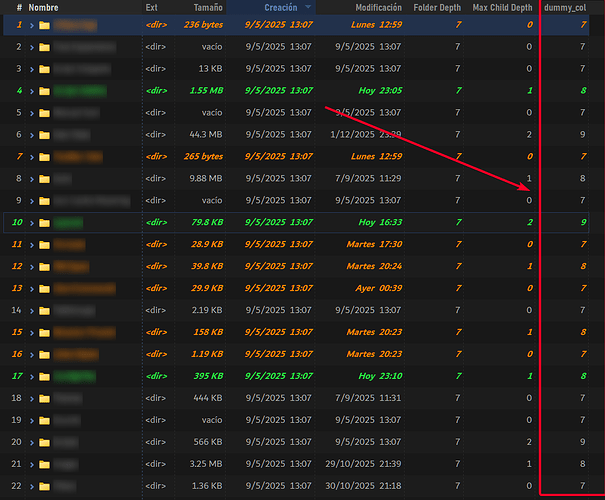The width and height of the screenshot is (605, 500).
Task: Select the folder icon in row 17
Action: [44, 376]
